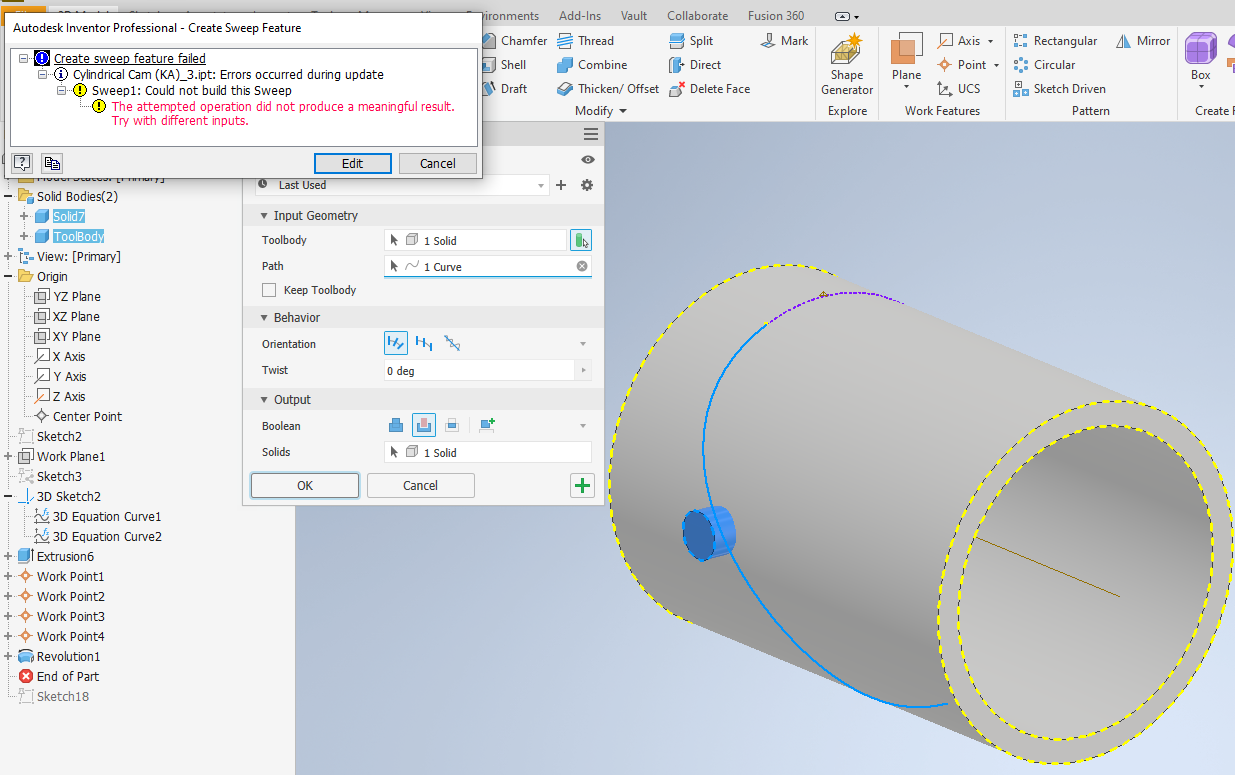Select the Follow Path orientation option
1235x775 pixels.
396,343
